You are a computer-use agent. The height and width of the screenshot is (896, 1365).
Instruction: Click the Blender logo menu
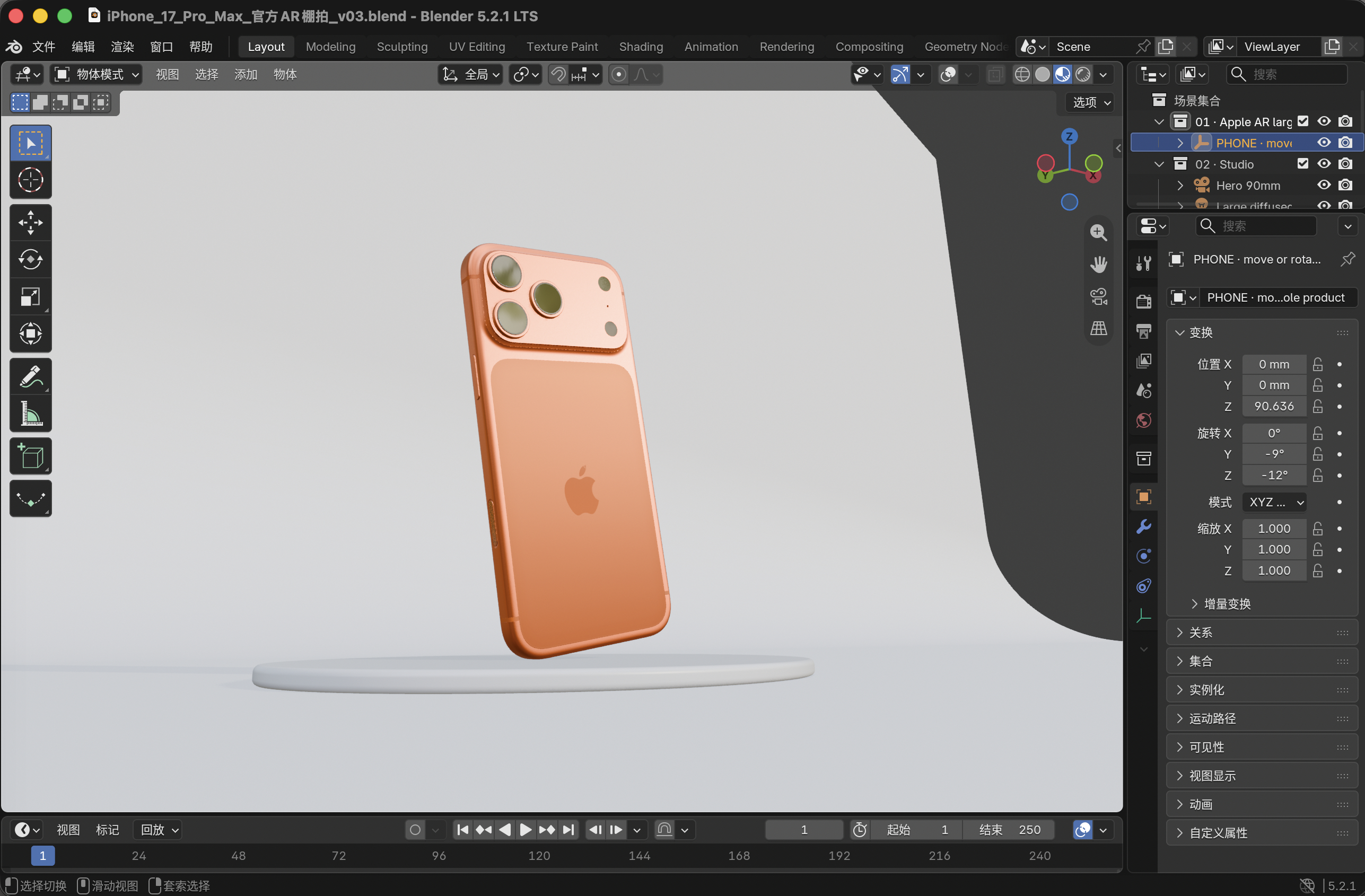pos(14,47)
